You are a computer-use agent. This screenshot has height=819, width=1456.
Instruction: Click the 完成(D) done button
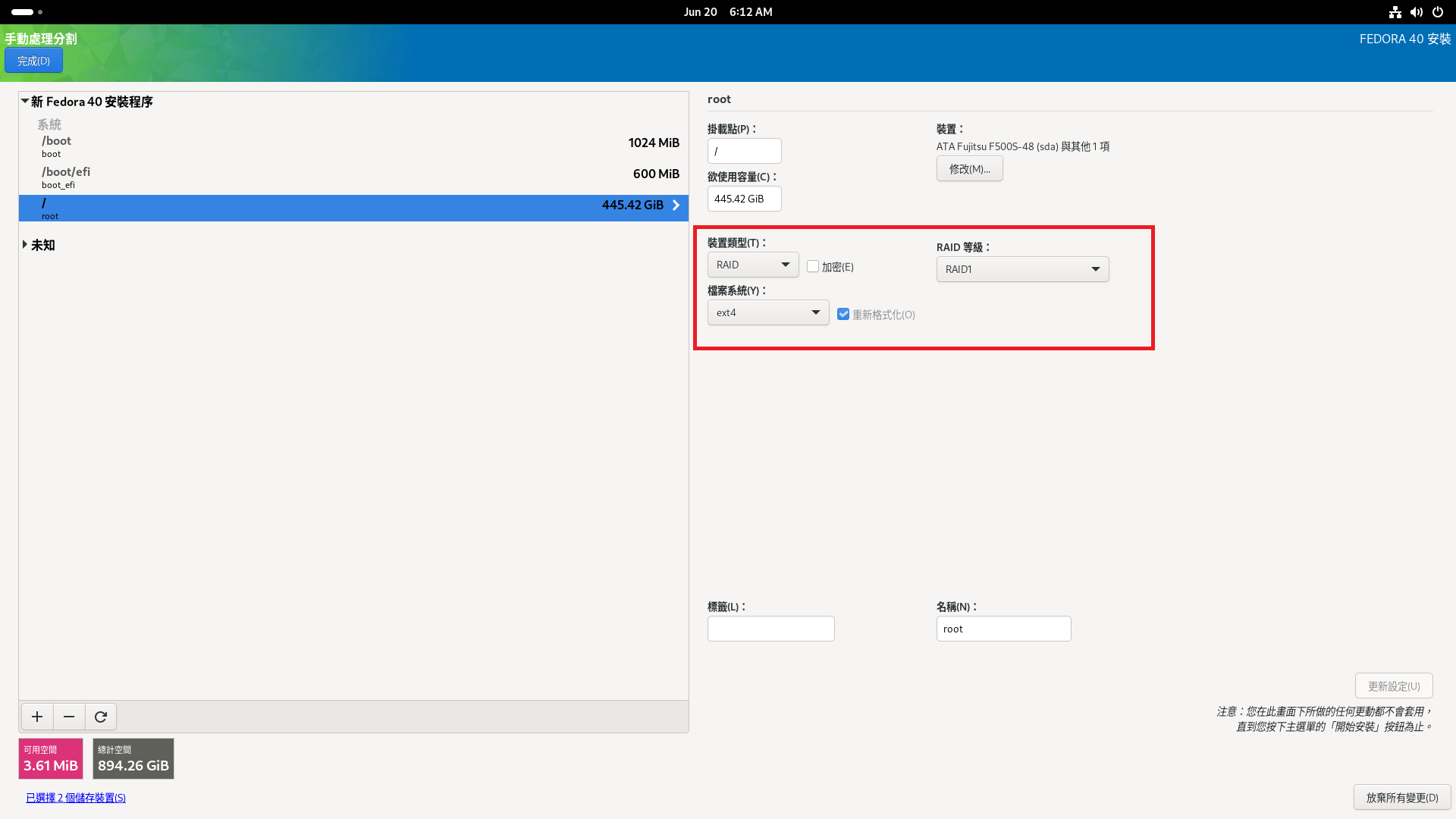tap(33, 61)
